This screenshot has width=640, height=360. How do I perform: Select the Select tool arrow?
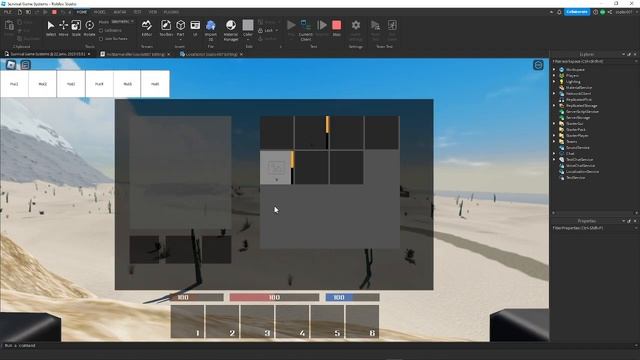51,28
